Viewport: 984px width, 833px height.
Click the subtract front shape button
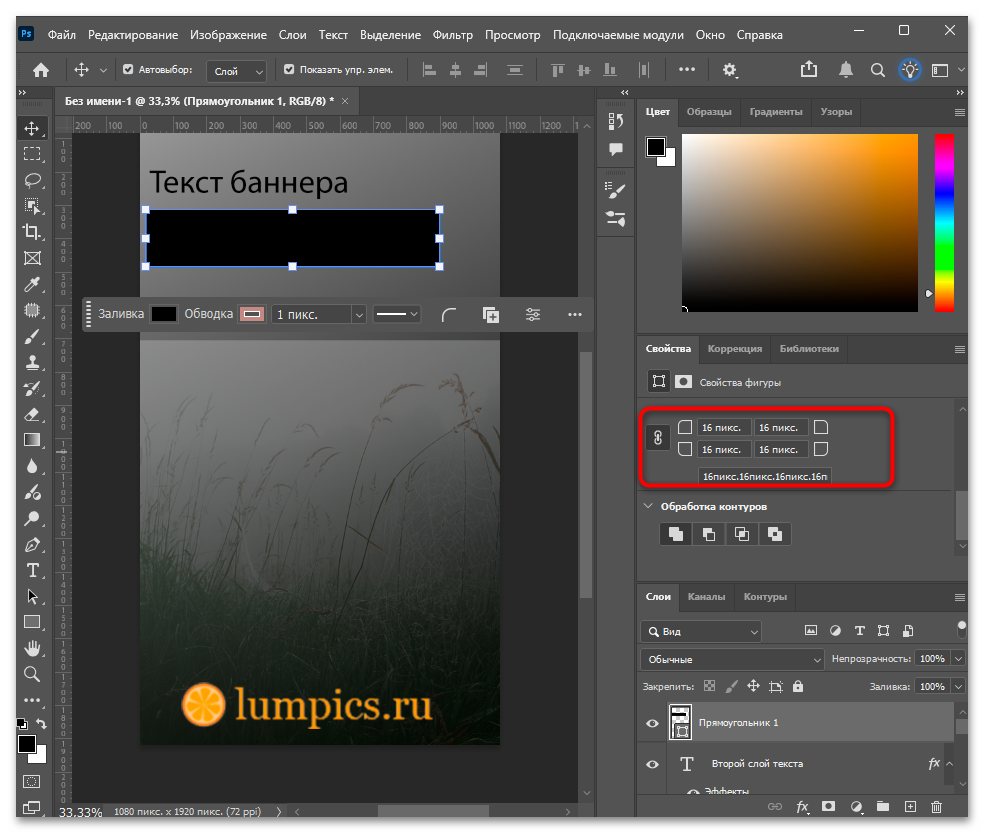tap(709, 534)
